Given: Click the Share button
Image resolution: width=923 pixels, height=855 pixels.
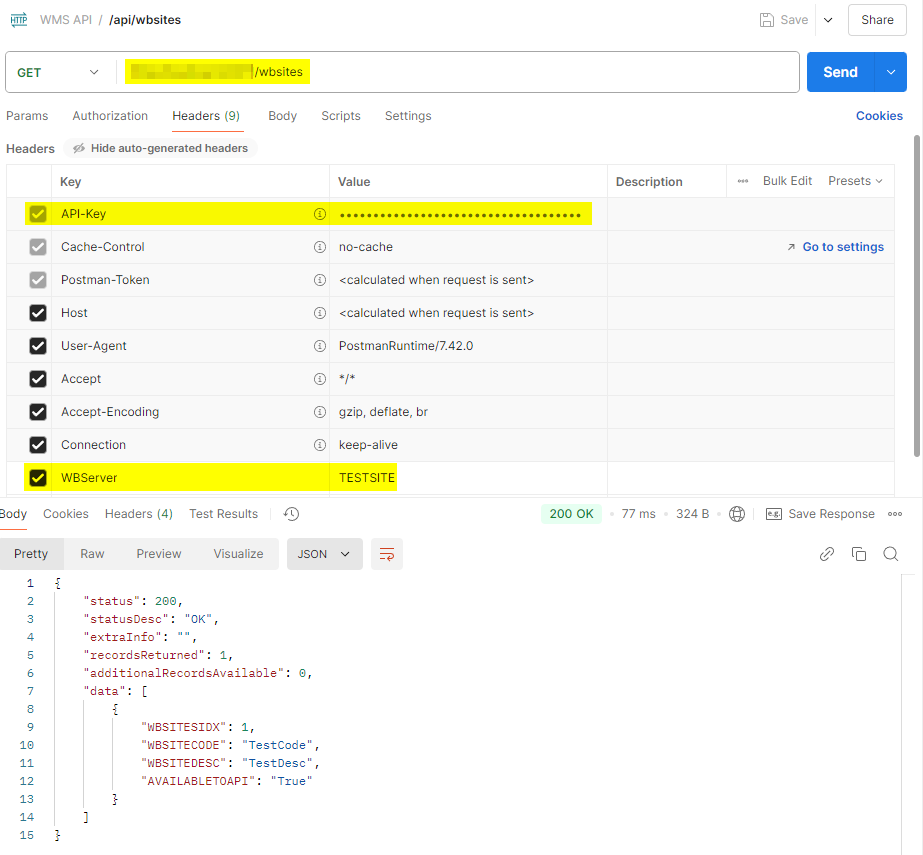Looking at the screenshot, I should 877,20.
